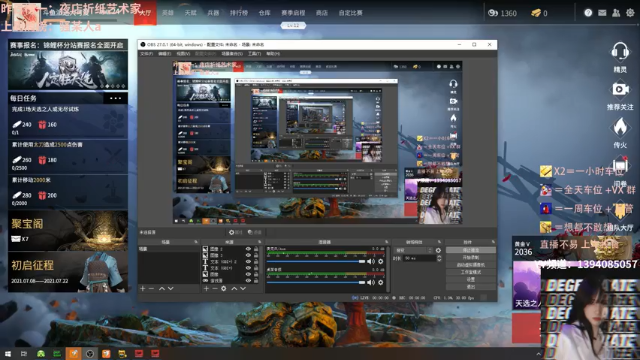The width and height of the screenshot is (640, 360).
Task: Open the scene transition type dropdown
Action: (414, 250)
